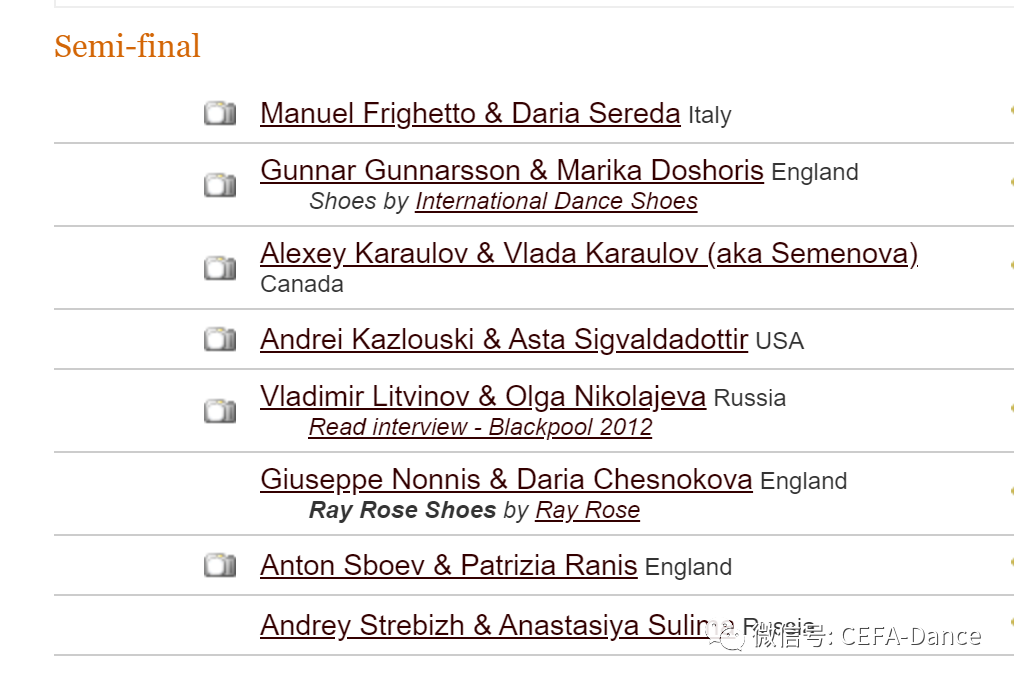Viewport: 1014px width, 680px height.
Task: View photos icon for Andrei Kazlouski
Action: tap(220, 340)
